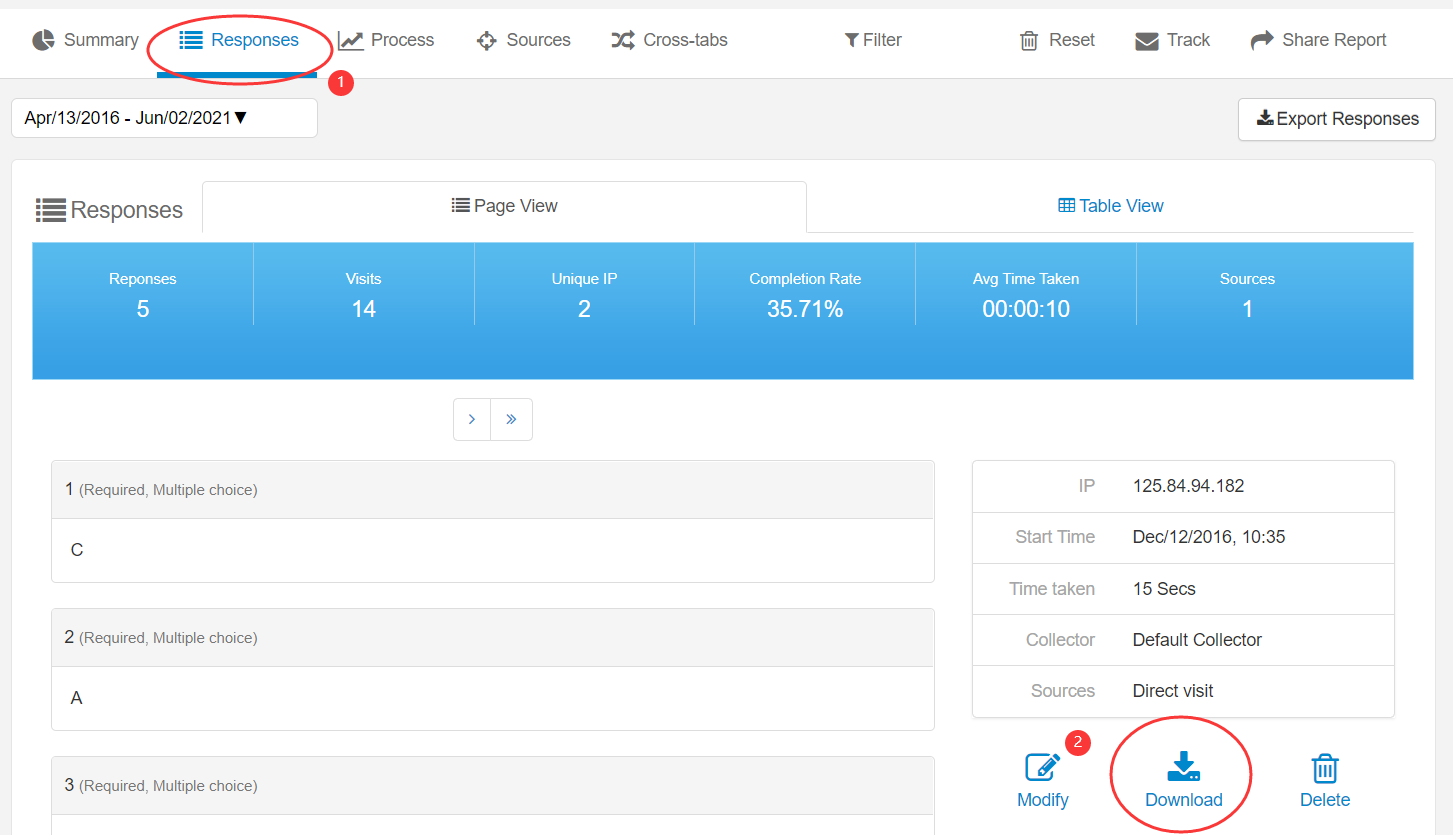
Task: Switch to Table View tab
Action: (x=1110, y=206)
